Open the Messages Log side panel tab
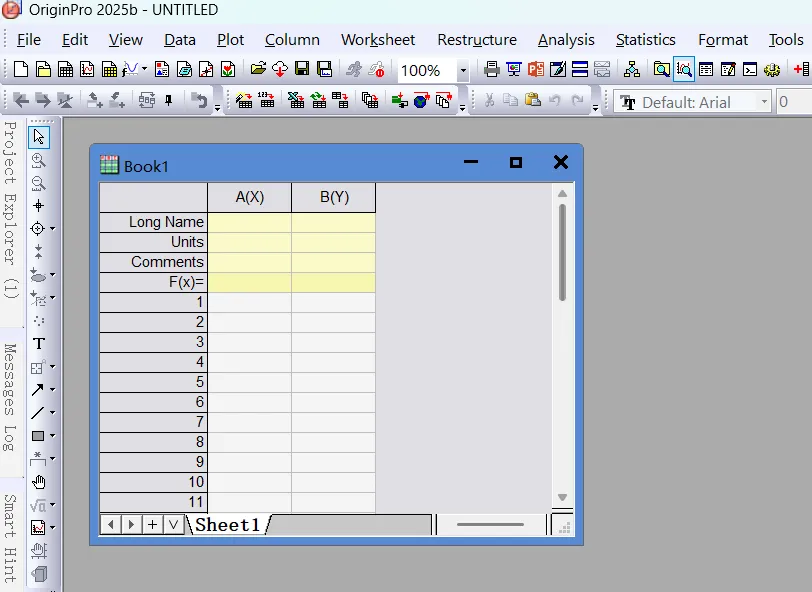The height and width of the screenshot is (592, 812). click(10, 398)
